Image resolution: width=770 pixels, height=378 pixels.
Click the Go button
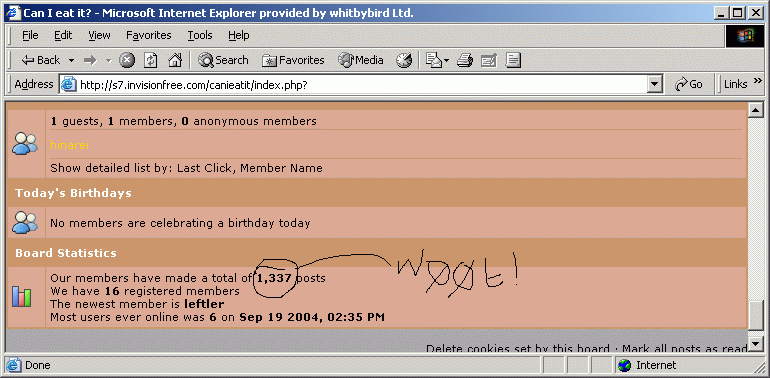[x=689, y=84]
